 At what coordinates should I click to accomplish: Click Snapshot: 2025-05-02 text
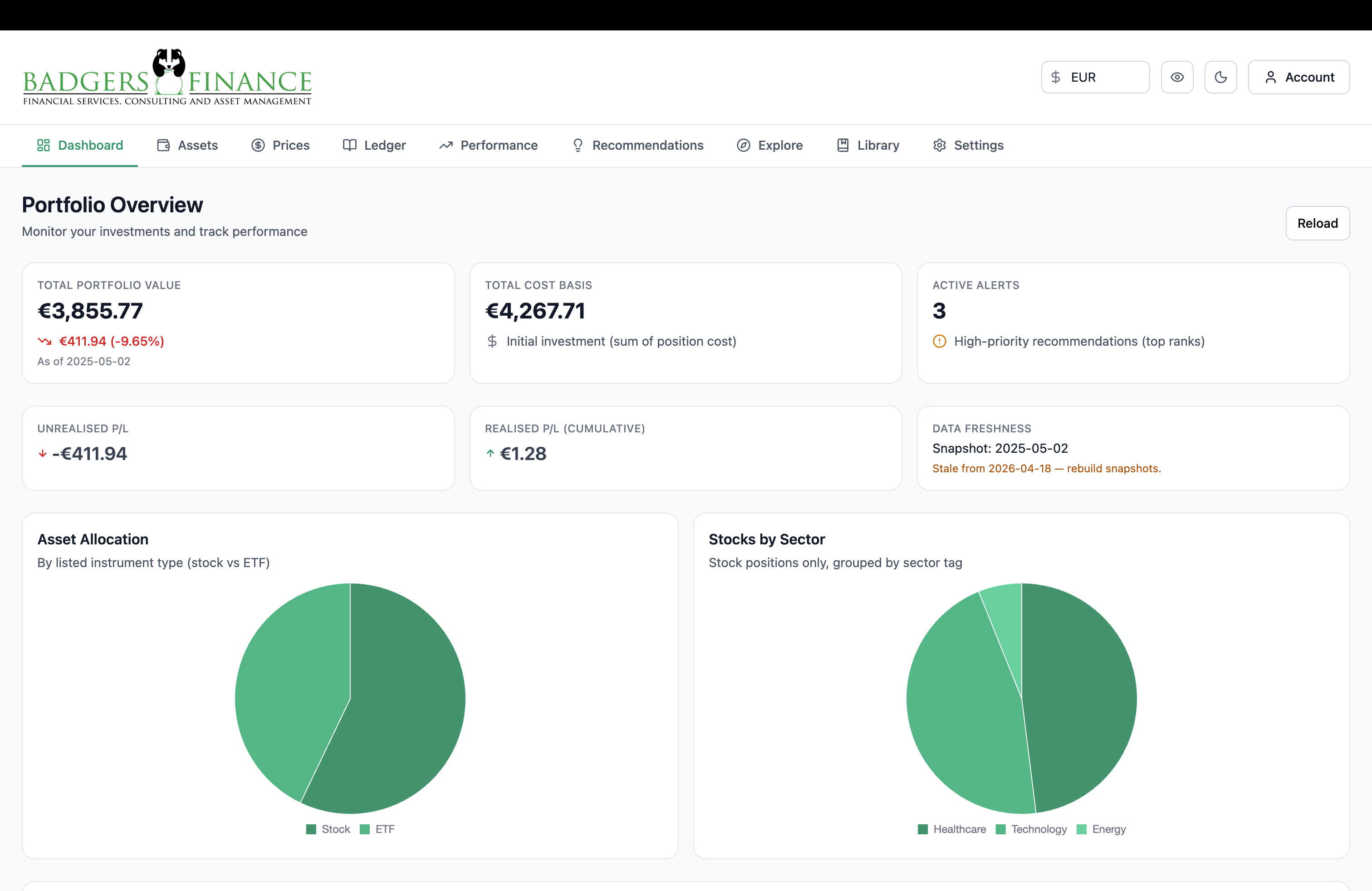(x=1000, y=448)
